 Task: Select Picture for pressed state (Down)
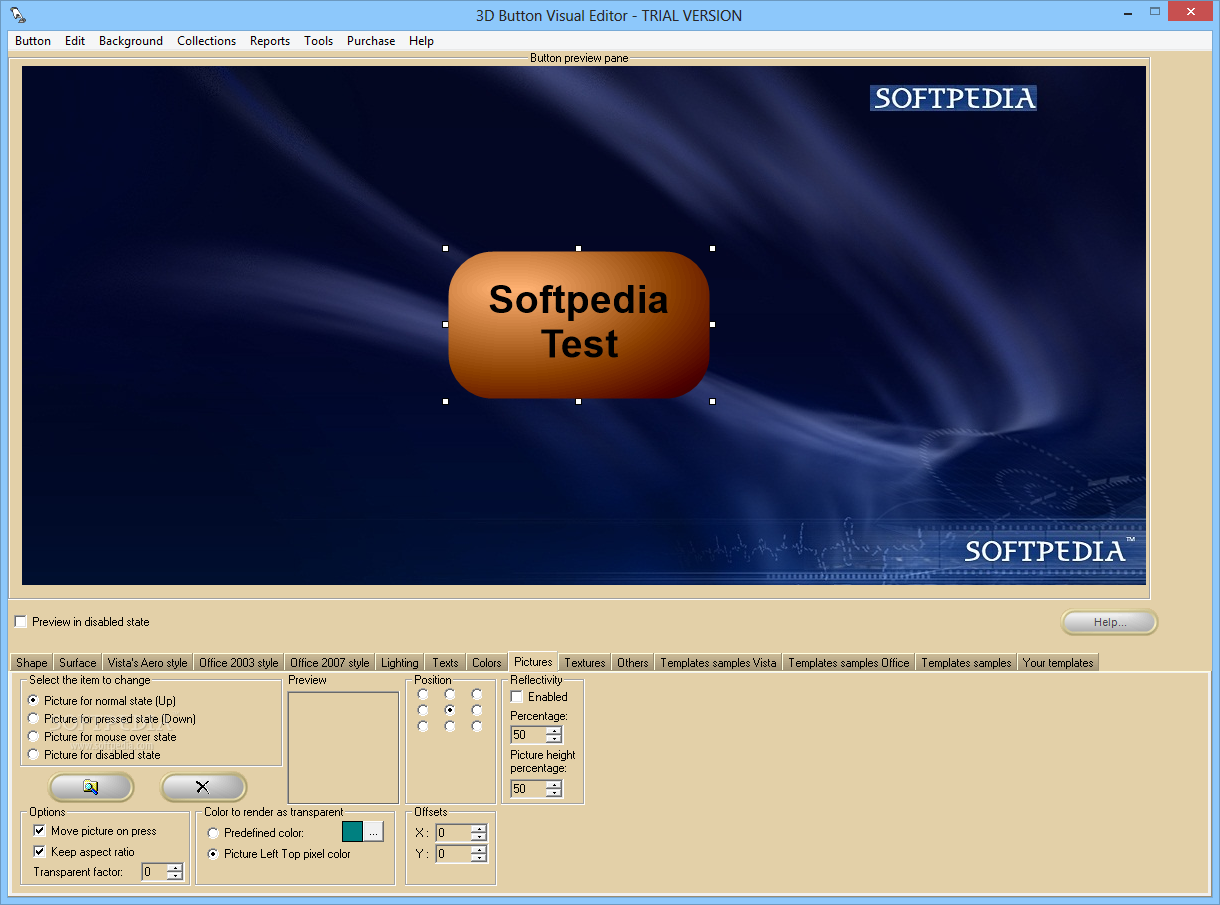[34, 719]
